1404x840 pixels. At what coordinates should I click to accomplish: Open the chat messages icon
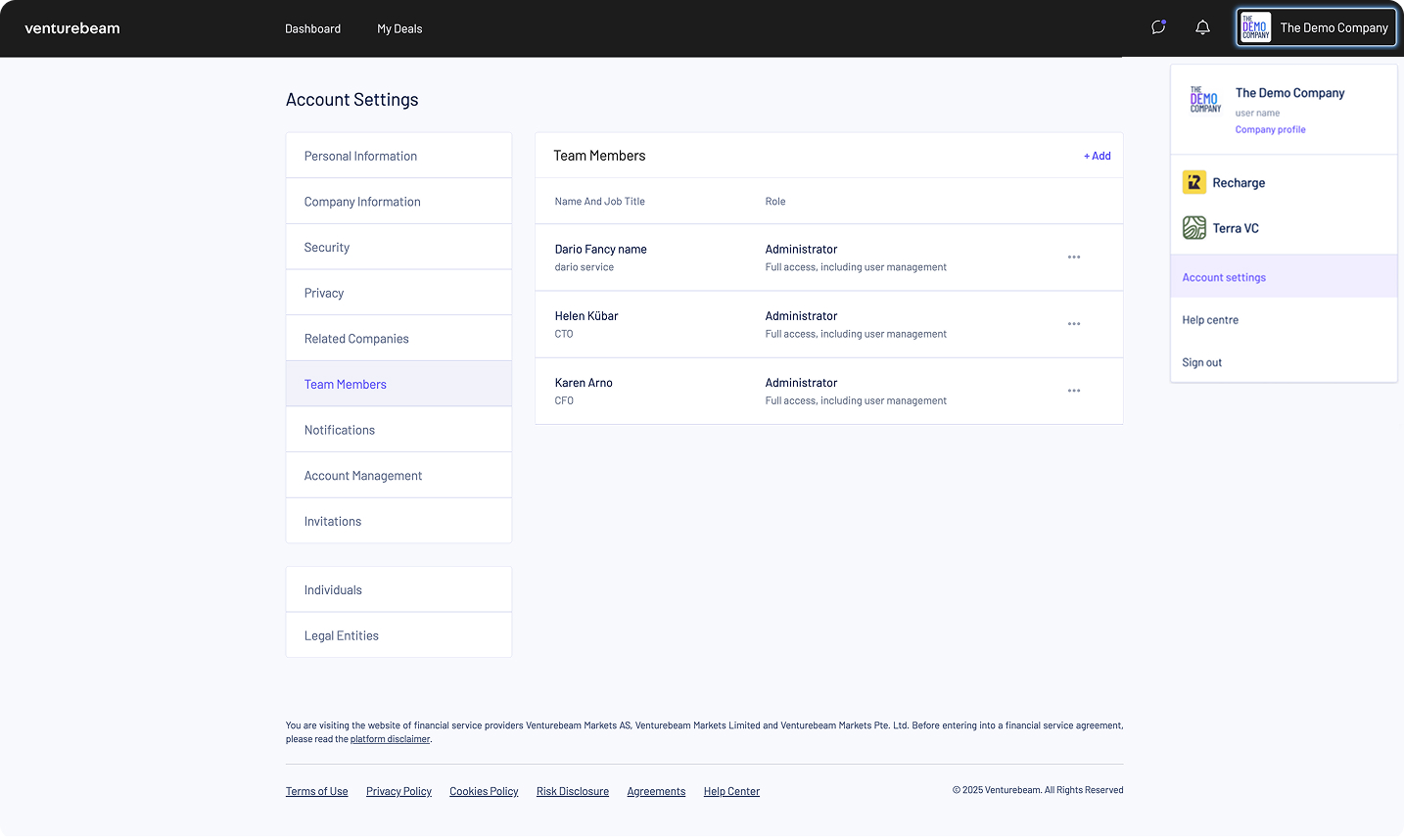coord(1158,27)
